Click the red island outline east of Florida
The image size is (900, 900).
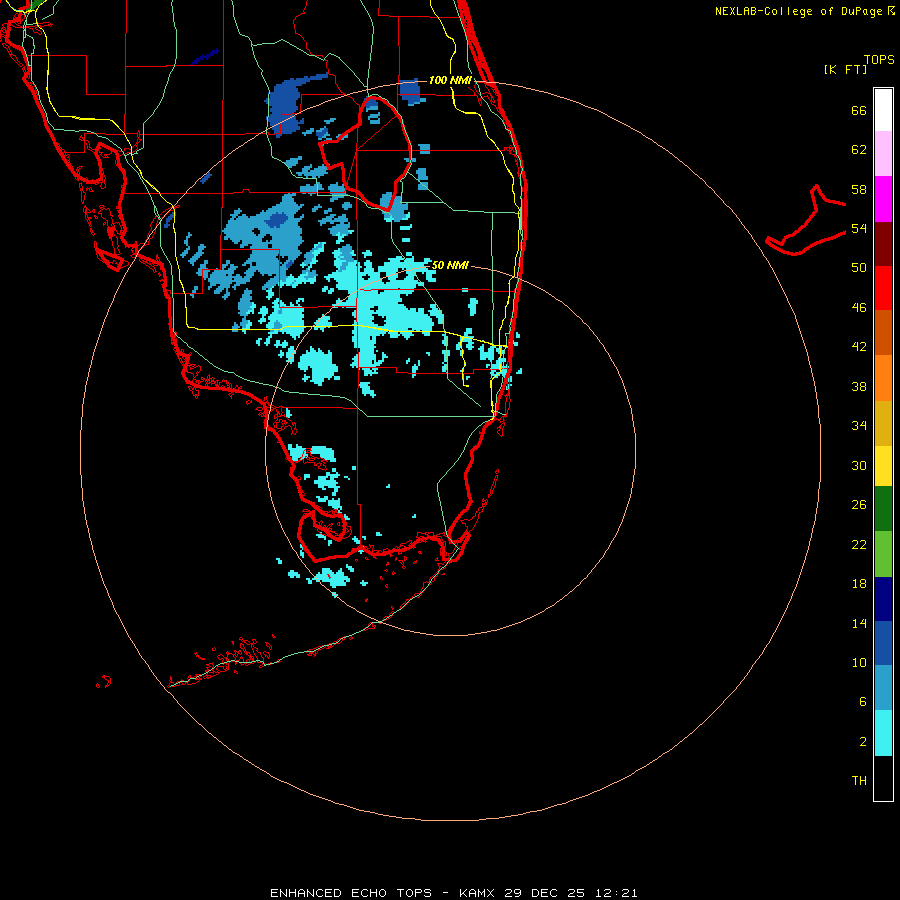click(806, 220)
